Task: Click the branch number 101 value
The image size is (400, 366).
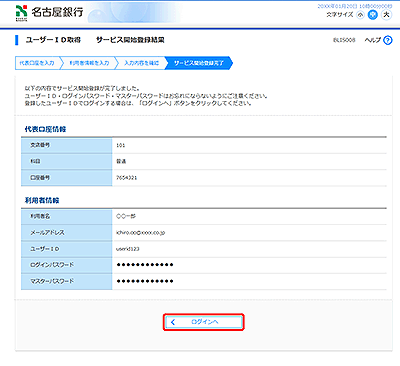Action: coord(121,145)
